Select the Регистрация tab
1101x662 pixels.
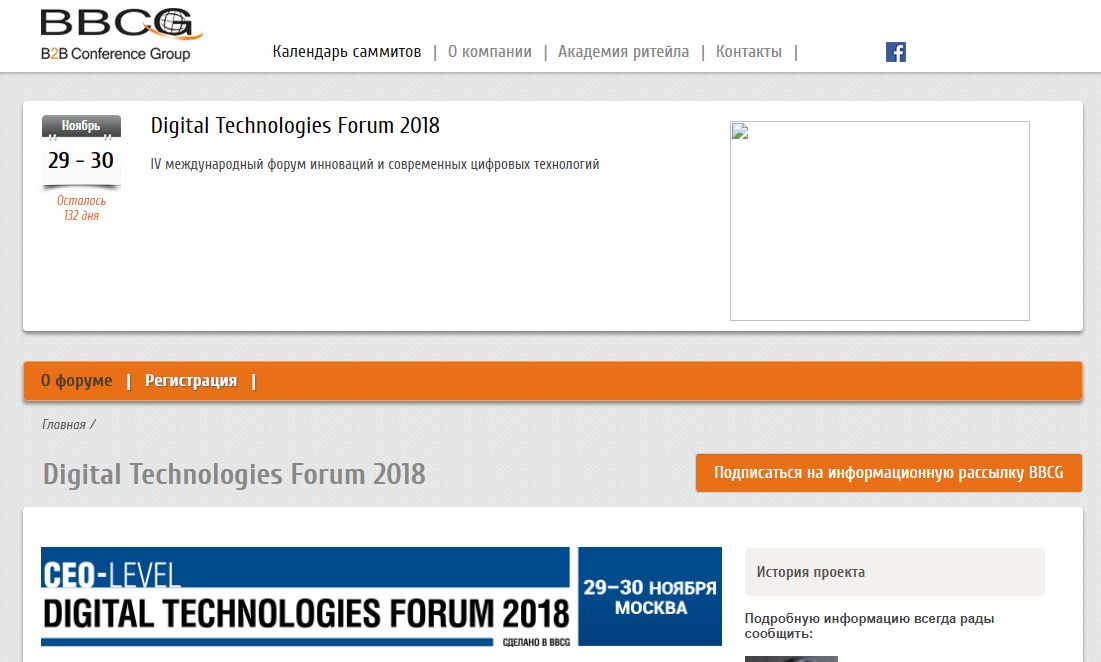pyautogui.click(x=191, y=380)
